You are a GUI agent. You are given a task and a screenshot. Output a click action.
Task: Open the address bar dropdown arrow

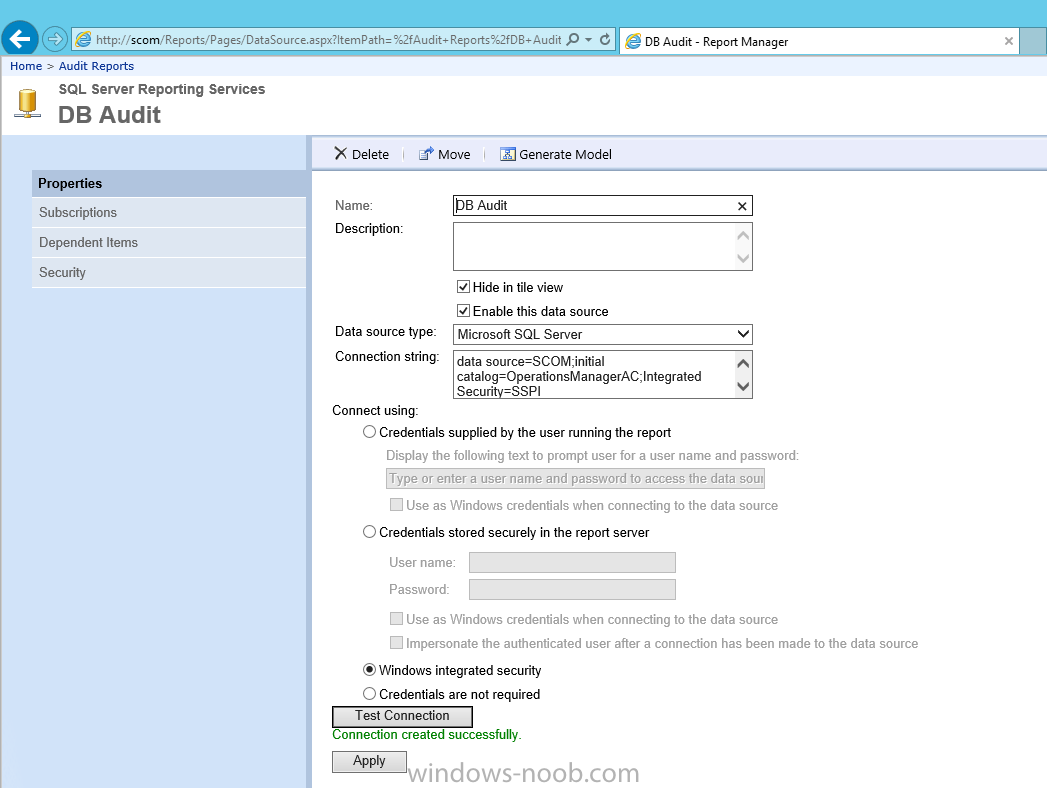(588, 40)
